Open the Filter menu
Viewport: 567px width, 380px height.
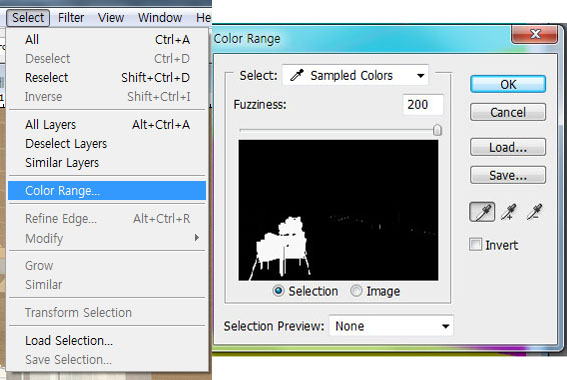coord(71,17)
